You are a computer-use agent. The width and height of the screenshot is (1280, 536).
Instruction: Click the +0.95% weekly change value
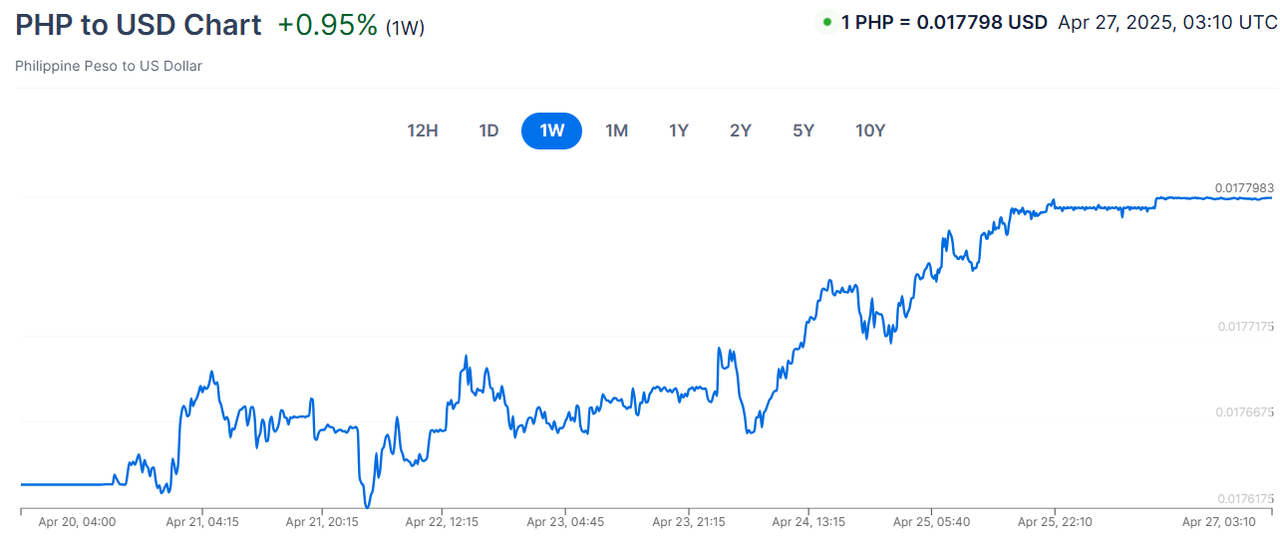[328, 25]
